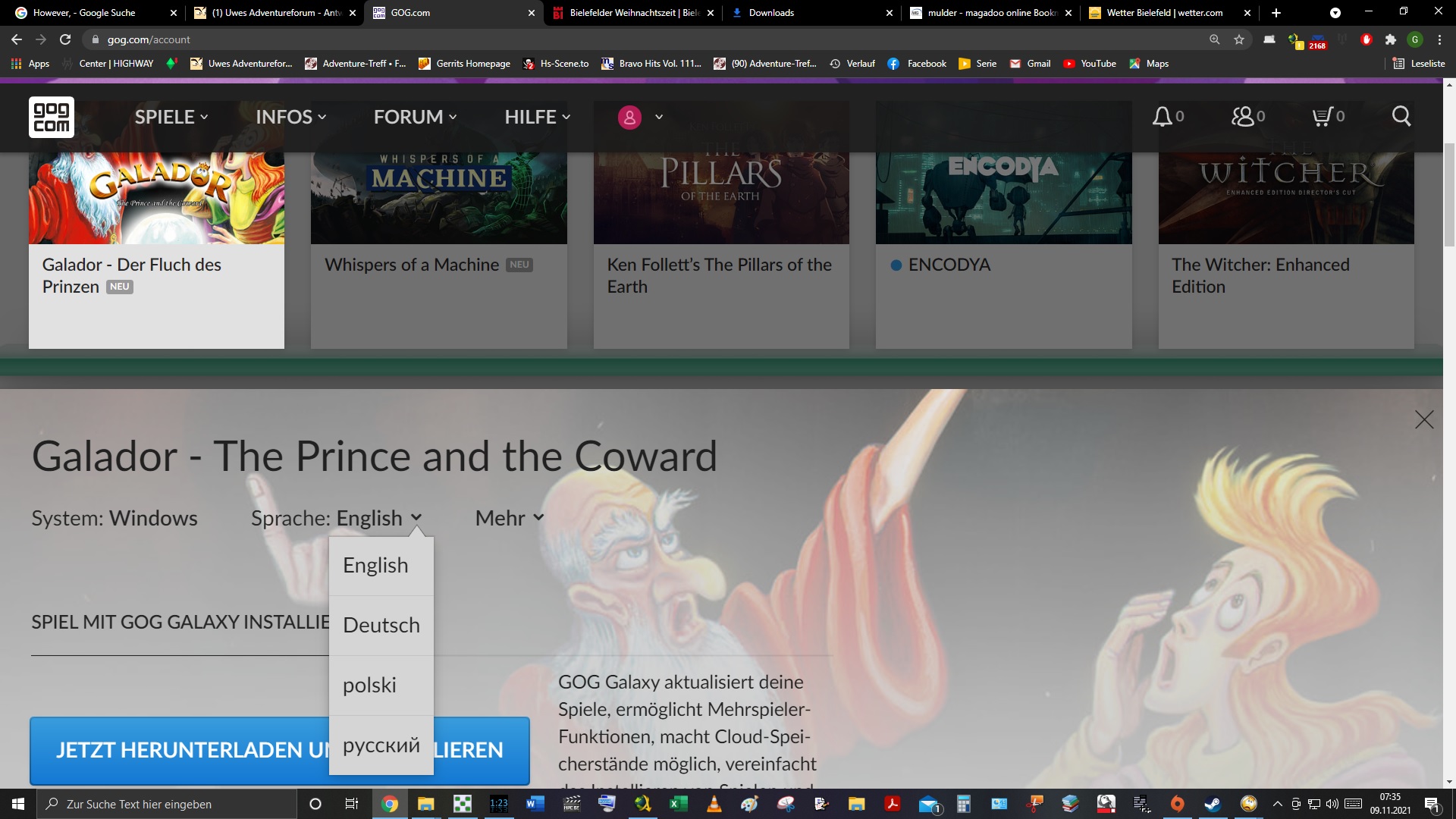The height and width of the screenshot is (819, 1456).
Task: Click the search magnifier icon in GOG header
Action: tap(1401, 117)
